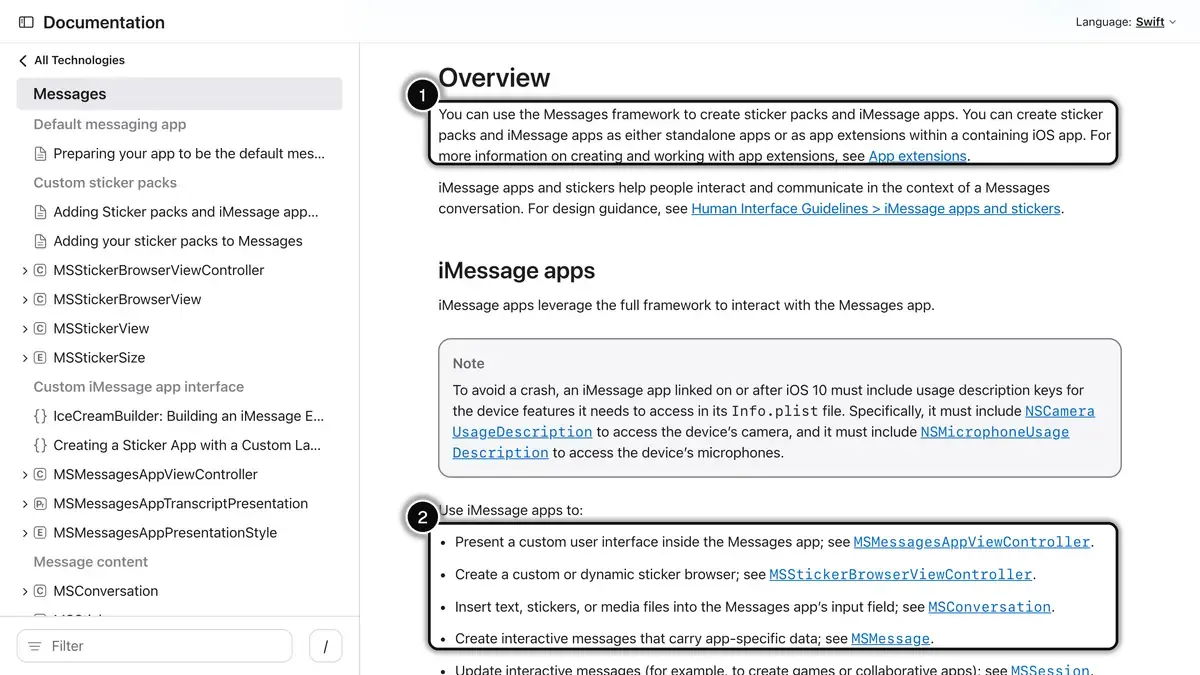Click the filter lines icon in filter box
Viewport: 1200px width, 675px height.
point(35,646)
